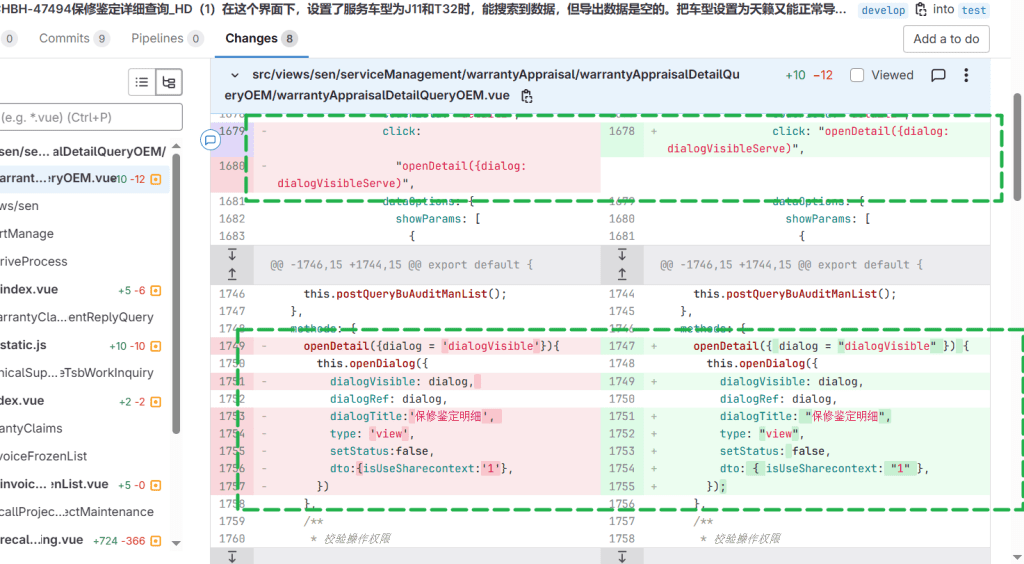Switch file browser to list view
Image resolution: width=1024 pixels, height=564 pixels.
coord(142,83)
